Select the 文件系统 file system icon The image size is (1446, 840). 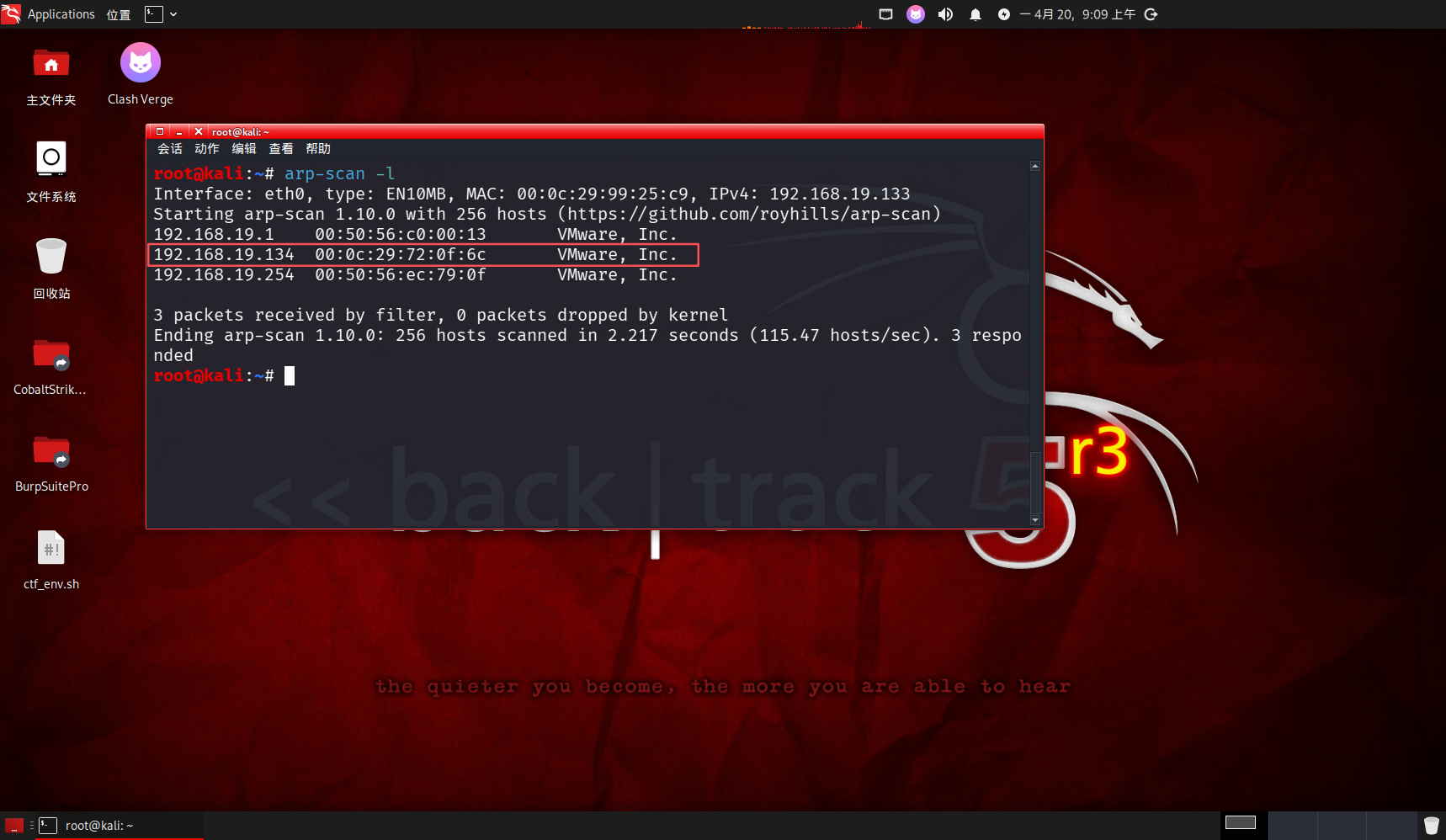pos(51,173)
